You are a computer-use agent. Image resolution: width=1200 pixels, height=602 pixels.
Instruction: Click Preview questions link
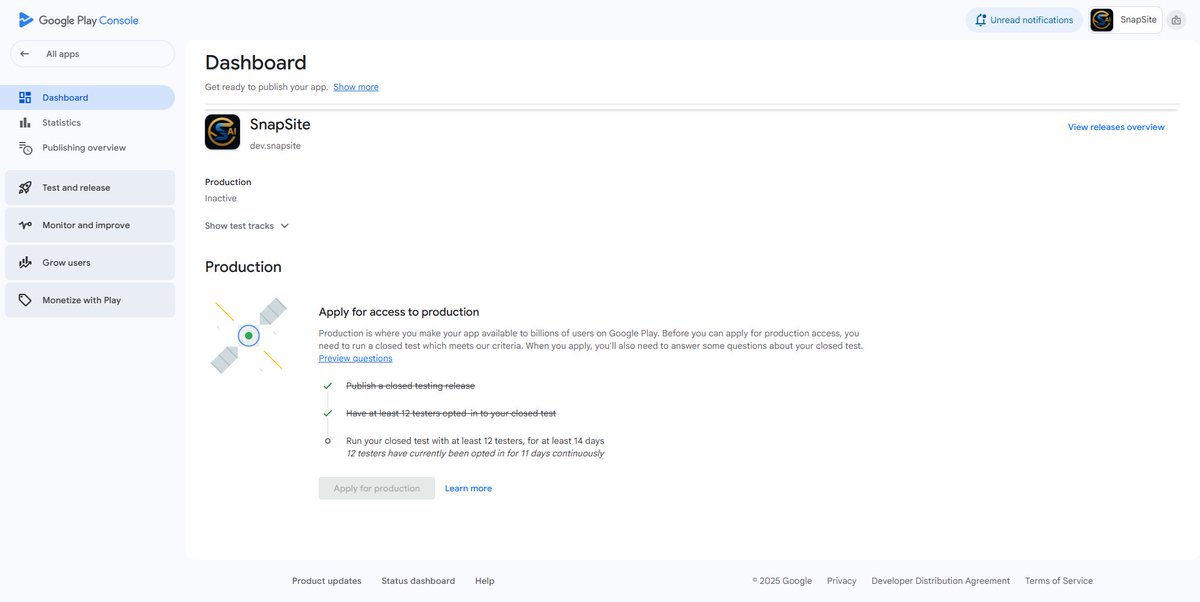(356, 358)
